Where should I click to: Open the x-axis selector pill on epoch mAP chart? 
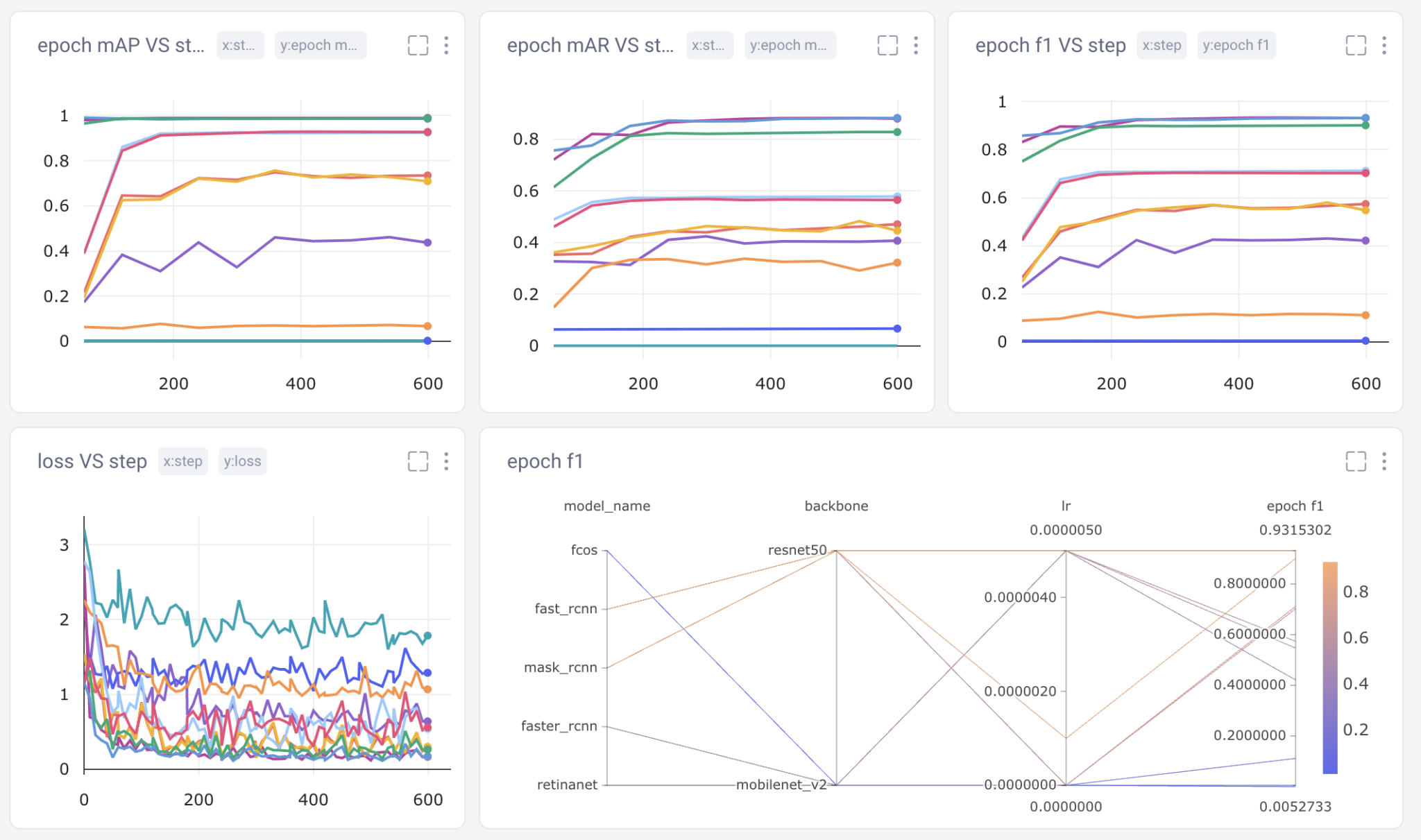(x=240, y=45)
